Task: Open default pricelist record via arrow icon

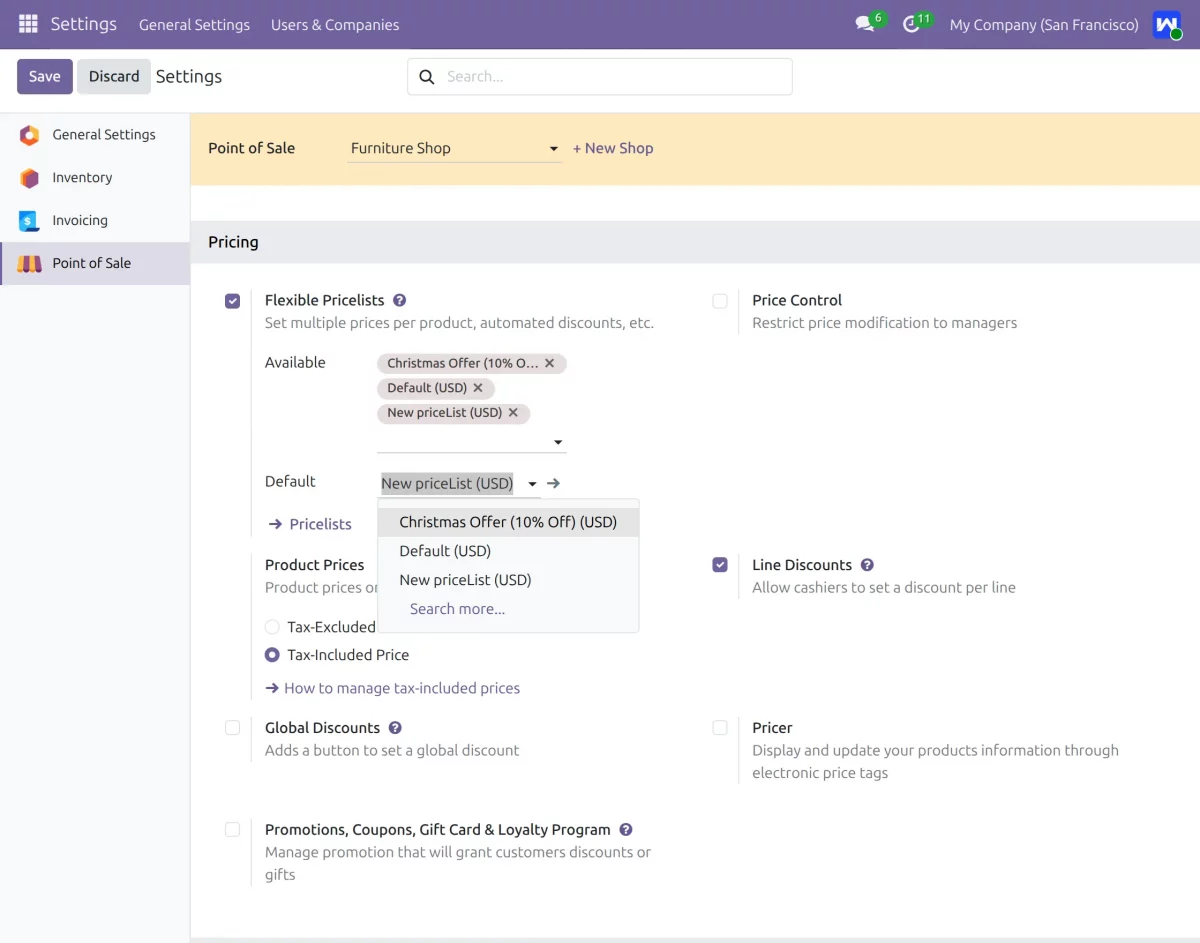Action: (x=554, y=484)
